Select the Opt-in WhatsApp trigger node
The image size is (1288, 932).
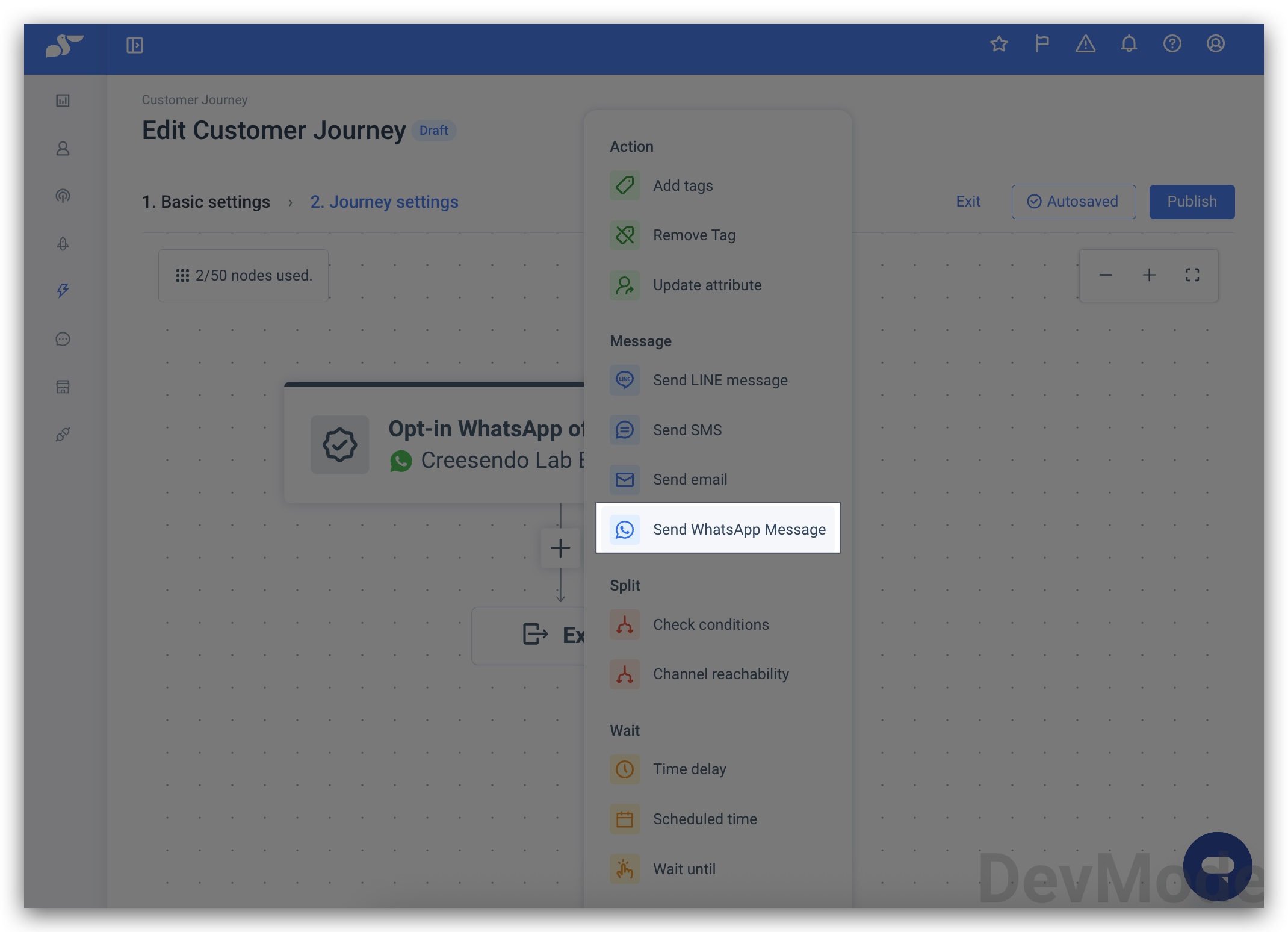point(435,443)
